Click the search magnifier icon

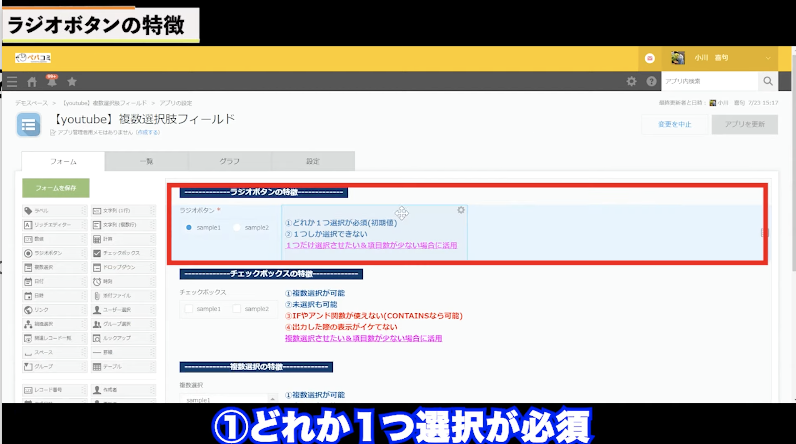point(768,82)
